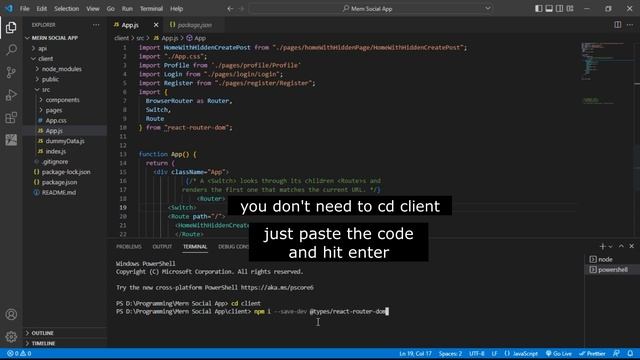This screenshot has height=360, width=640.
Task: Click the Go Live status bar button
Action: pos(559,353)
